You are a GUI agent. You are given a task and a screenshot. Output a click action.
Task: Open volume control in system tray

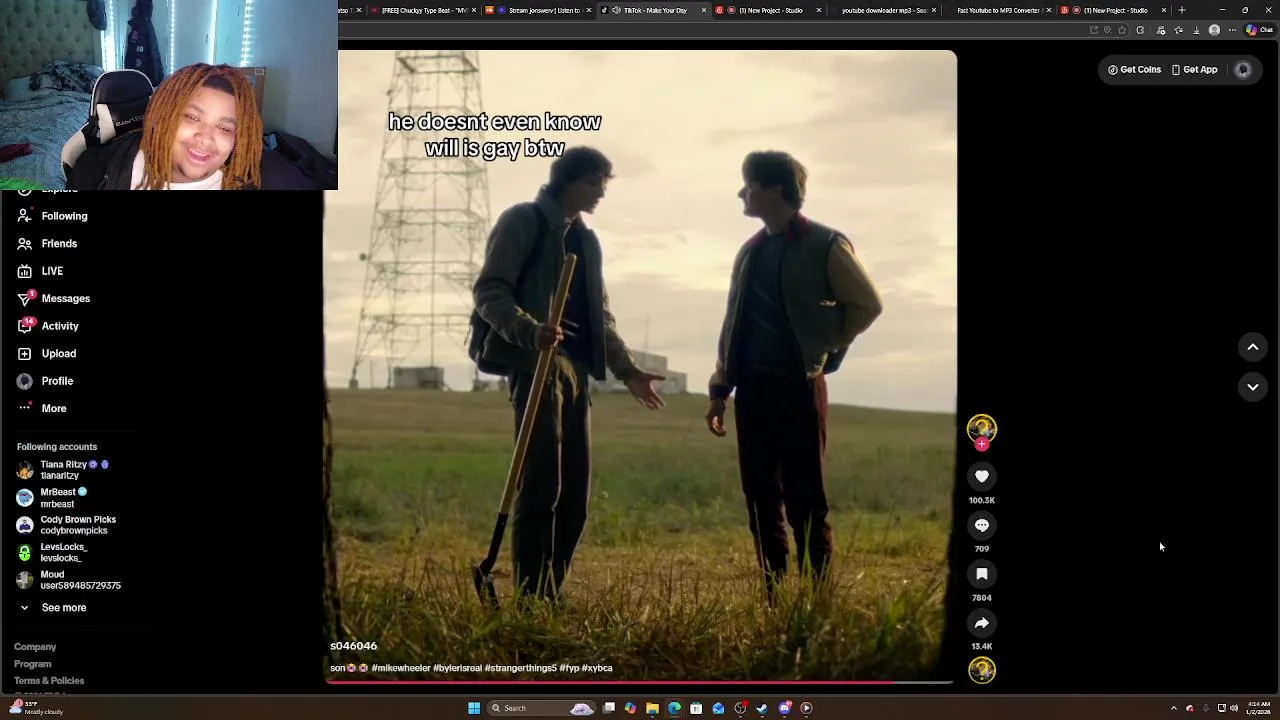coord(1234,708)
